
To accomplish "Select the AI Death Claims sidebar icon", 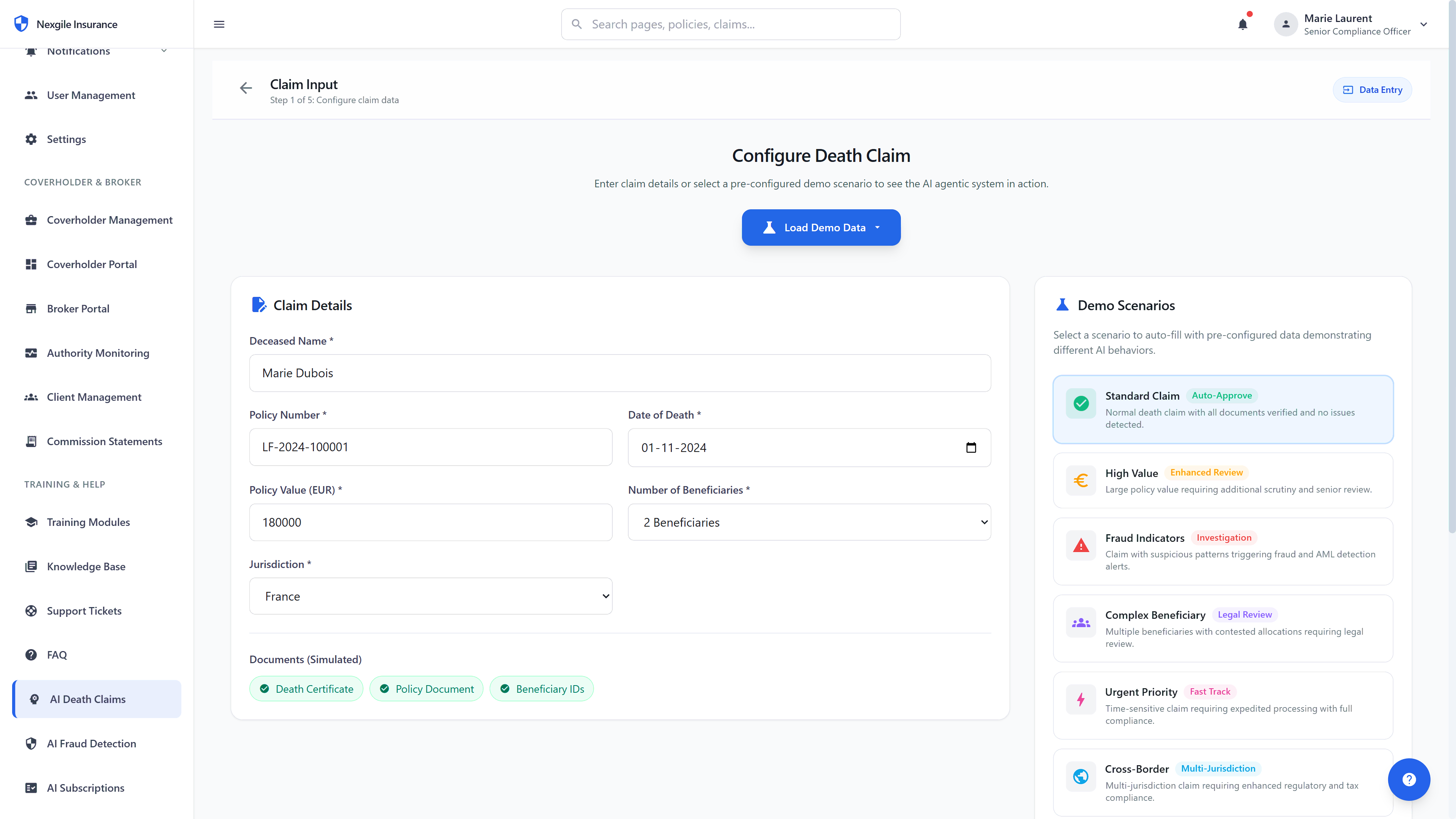I will (33, 698).
